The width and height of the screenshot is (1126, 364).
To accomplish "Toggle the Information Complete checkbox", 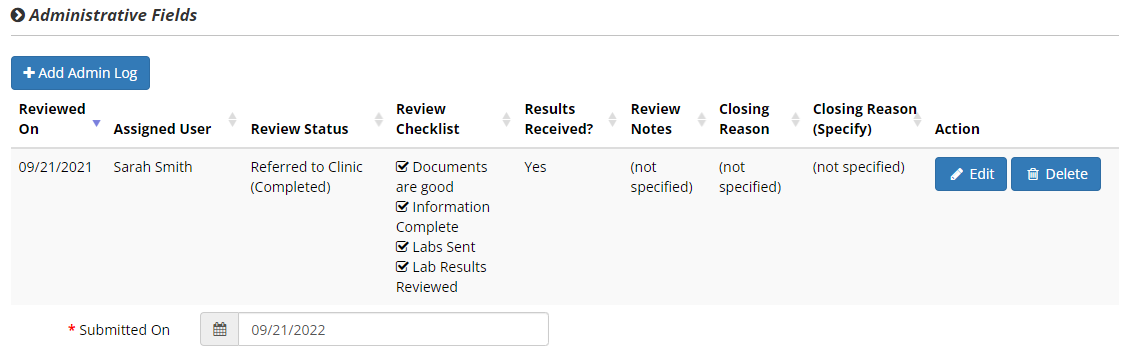I will point(402,207).
